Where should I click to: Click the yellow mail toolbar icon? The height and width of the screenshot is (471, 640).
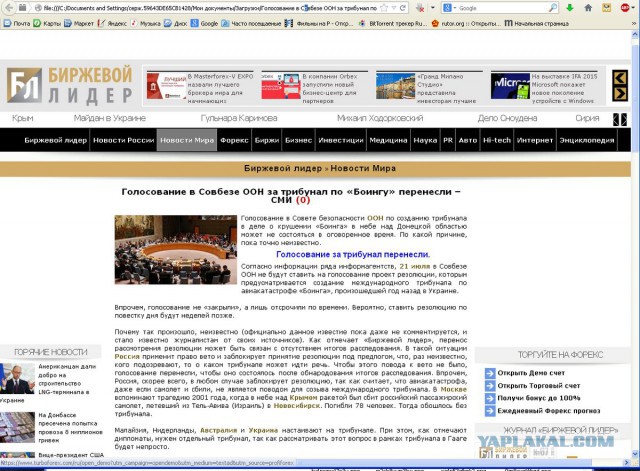pos(607,8)
